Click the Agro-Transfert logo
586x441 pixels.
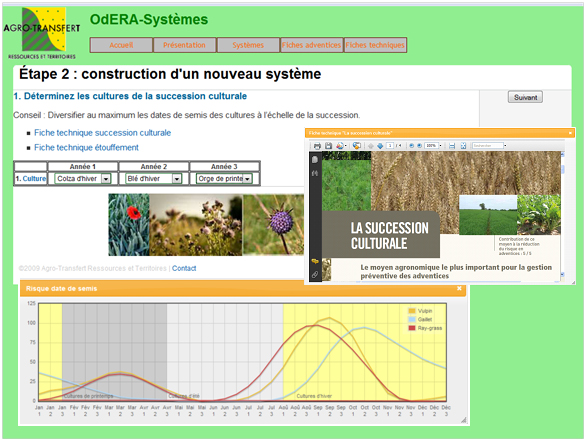(42, 33)
